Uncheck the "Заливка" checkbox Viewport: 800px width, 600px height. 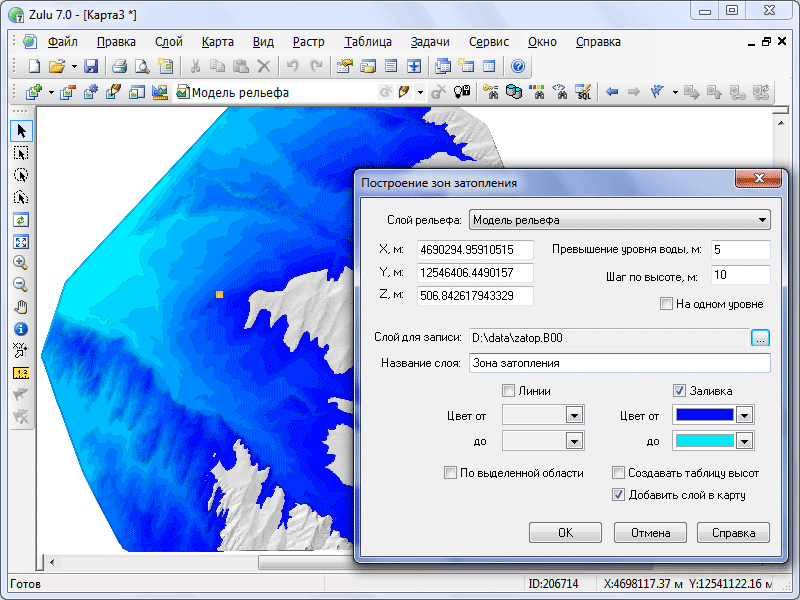[680, 391]
